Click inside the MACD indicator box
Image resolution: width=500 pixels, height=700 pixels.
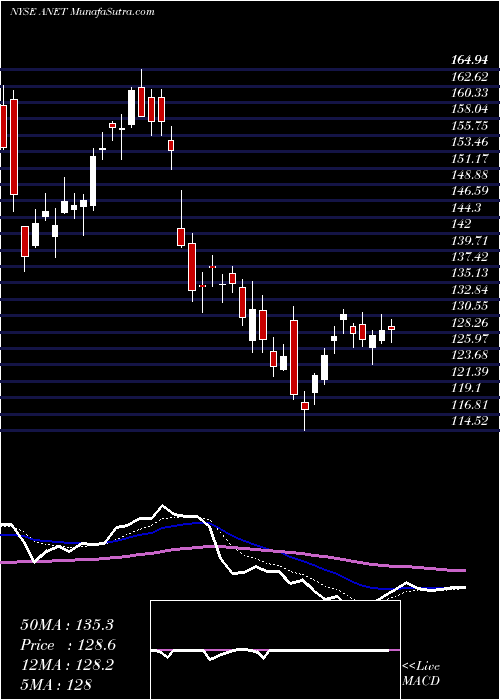[275, 650]
